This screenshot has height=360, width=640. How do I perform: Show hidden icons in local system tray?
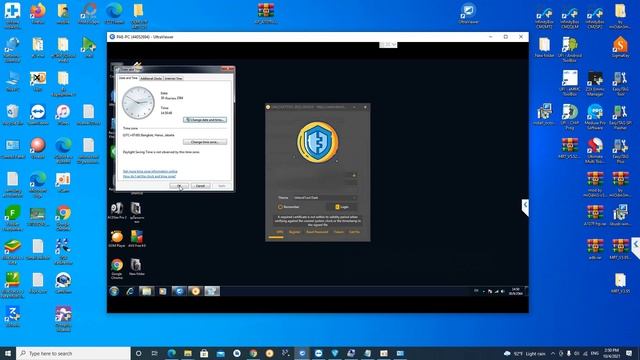(x=553, y=353)
